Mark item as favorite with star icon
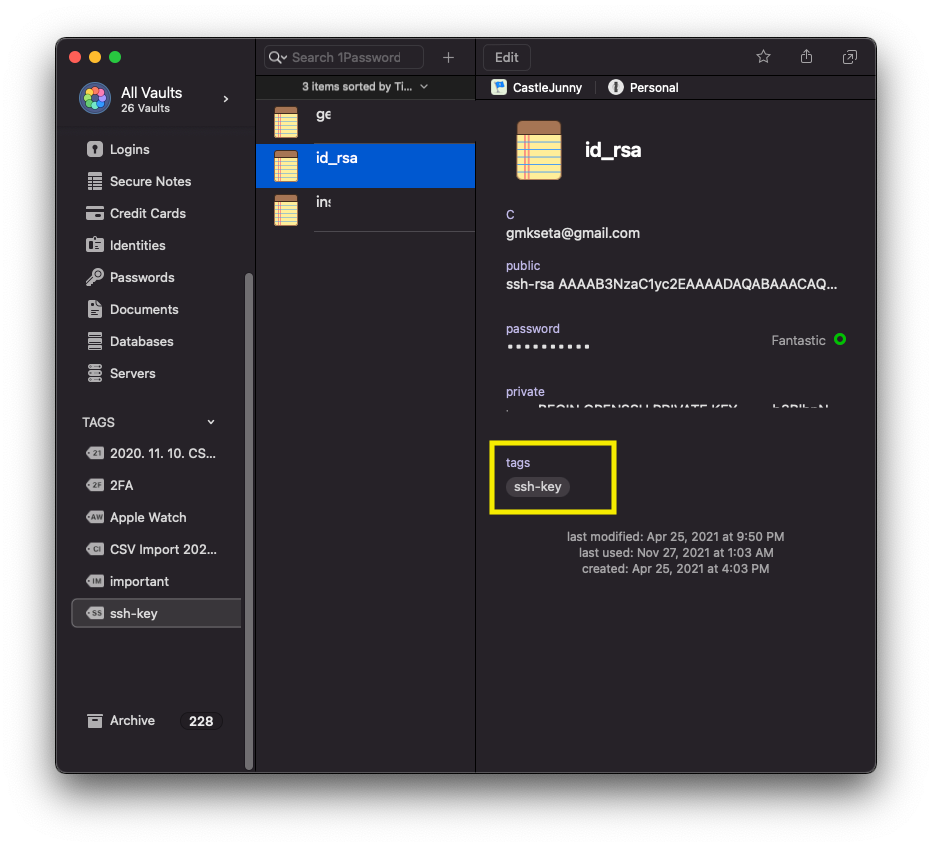The image size is (932, 847). (763, 57)
